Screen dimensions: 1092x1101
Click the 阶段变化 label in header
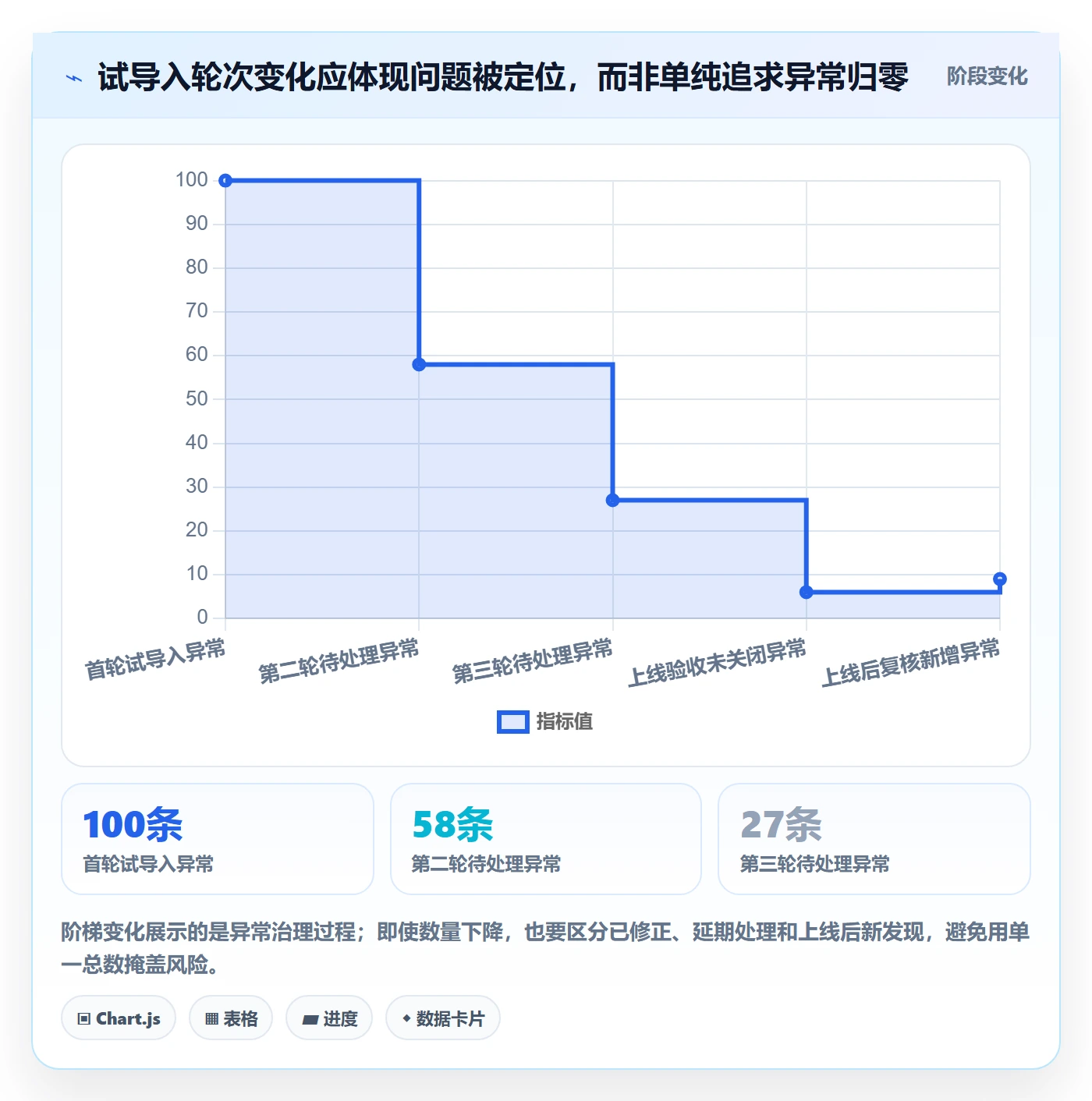click(987, 76)
